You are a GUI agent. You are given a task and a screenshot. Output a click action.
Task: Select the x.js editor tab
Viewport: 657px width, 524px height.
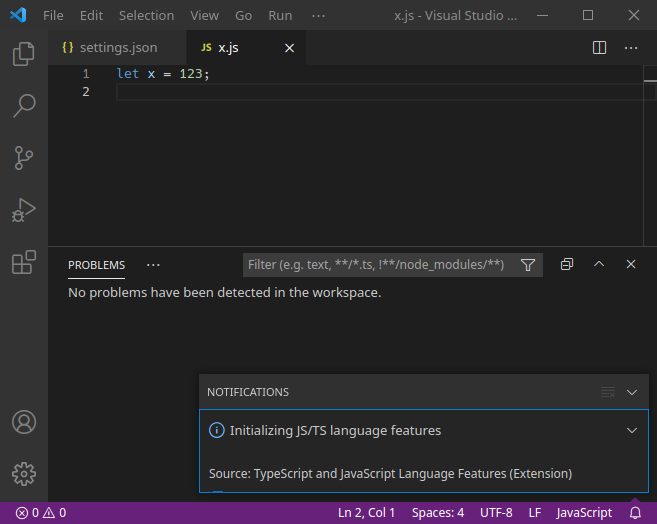(246, 48)
